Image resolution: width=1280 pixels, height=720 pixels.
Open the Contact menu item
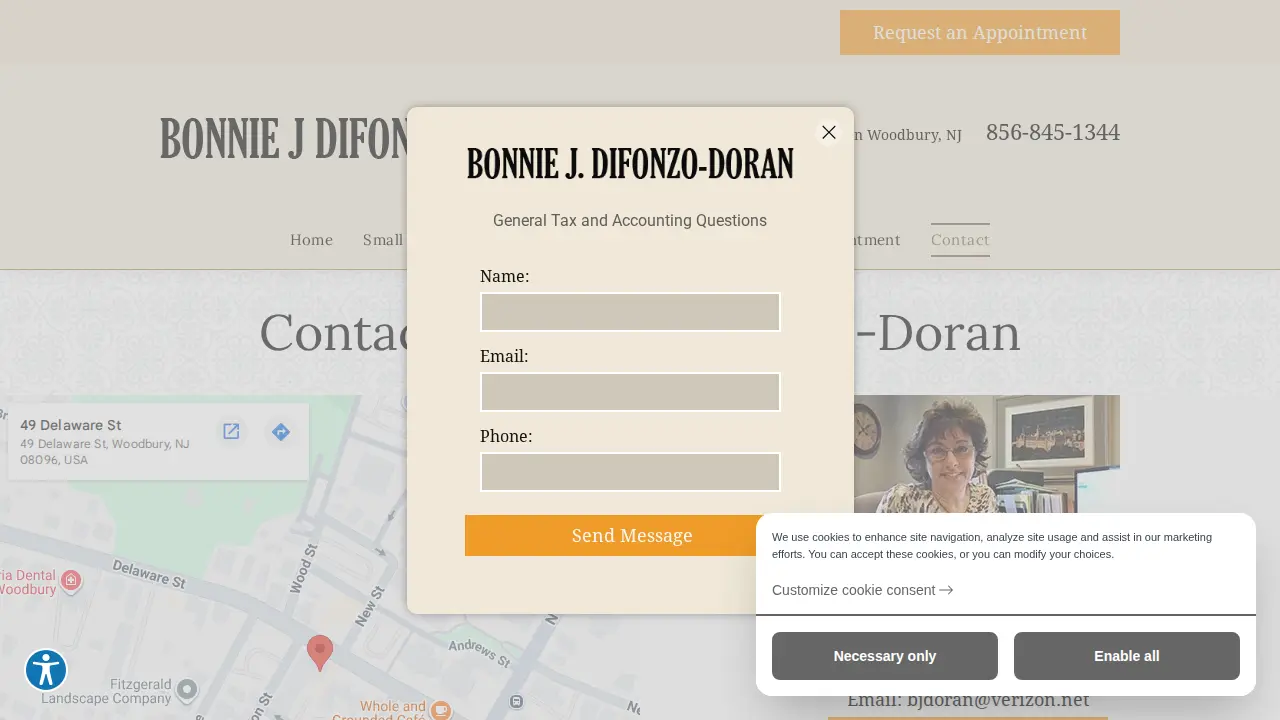960,240
